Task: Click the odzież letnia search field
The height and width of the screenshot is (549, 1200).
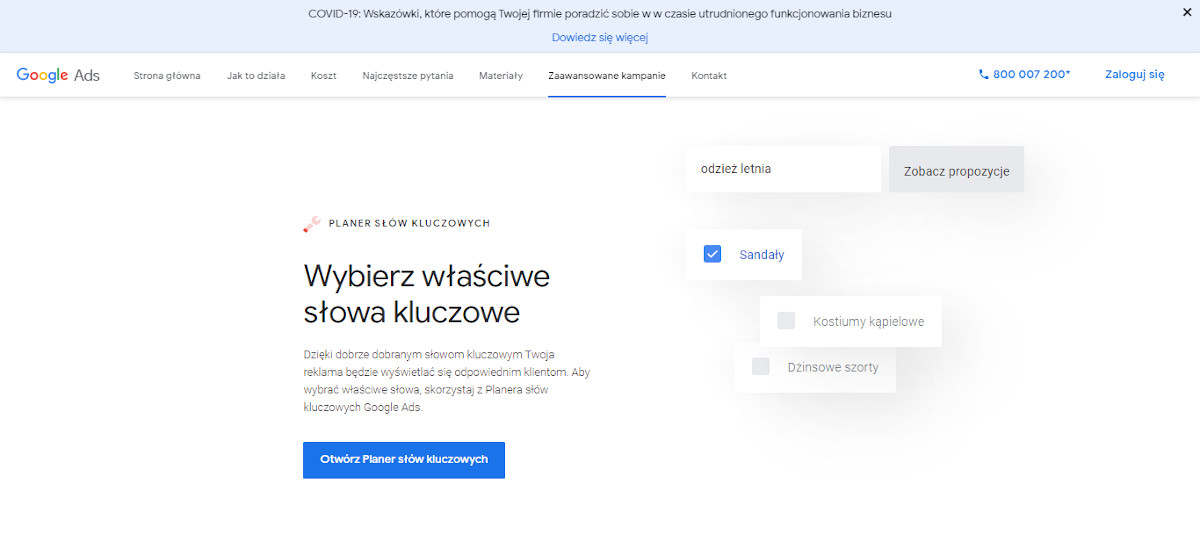Action: (783, 169)
